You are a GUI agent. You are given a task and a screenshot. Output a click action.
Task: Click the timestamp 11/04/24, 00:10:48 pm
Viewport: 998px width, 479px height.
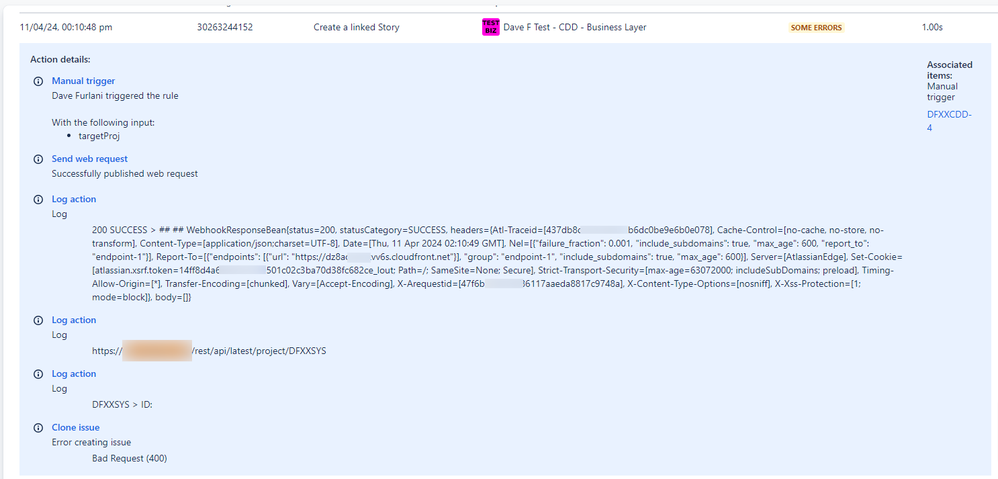(67, 27)
